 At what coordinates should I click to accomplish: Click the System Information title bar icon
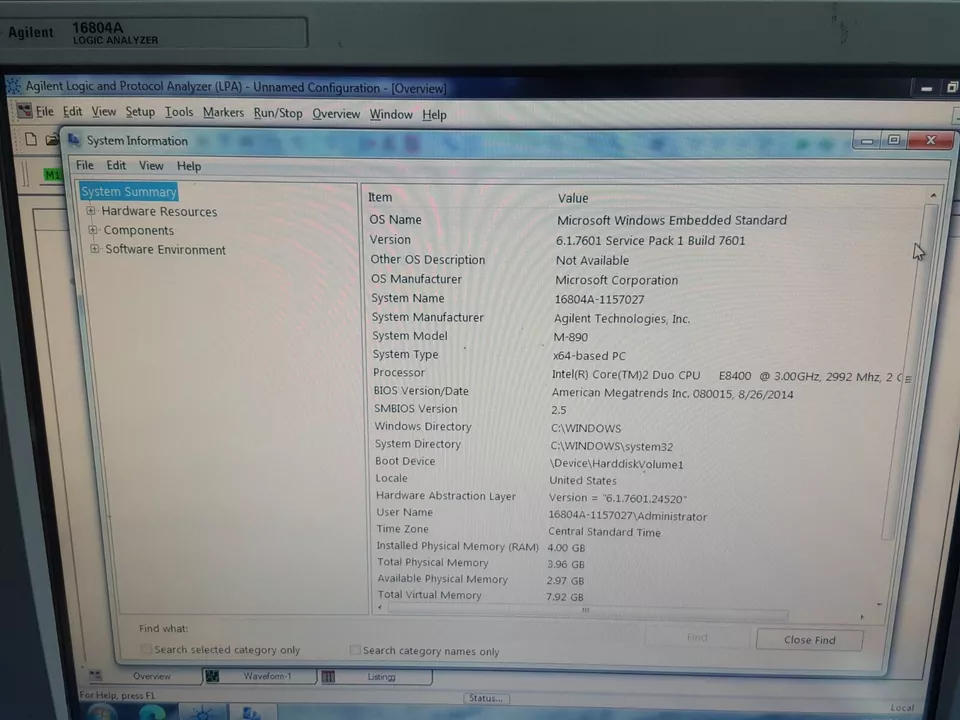click(74, 140)
